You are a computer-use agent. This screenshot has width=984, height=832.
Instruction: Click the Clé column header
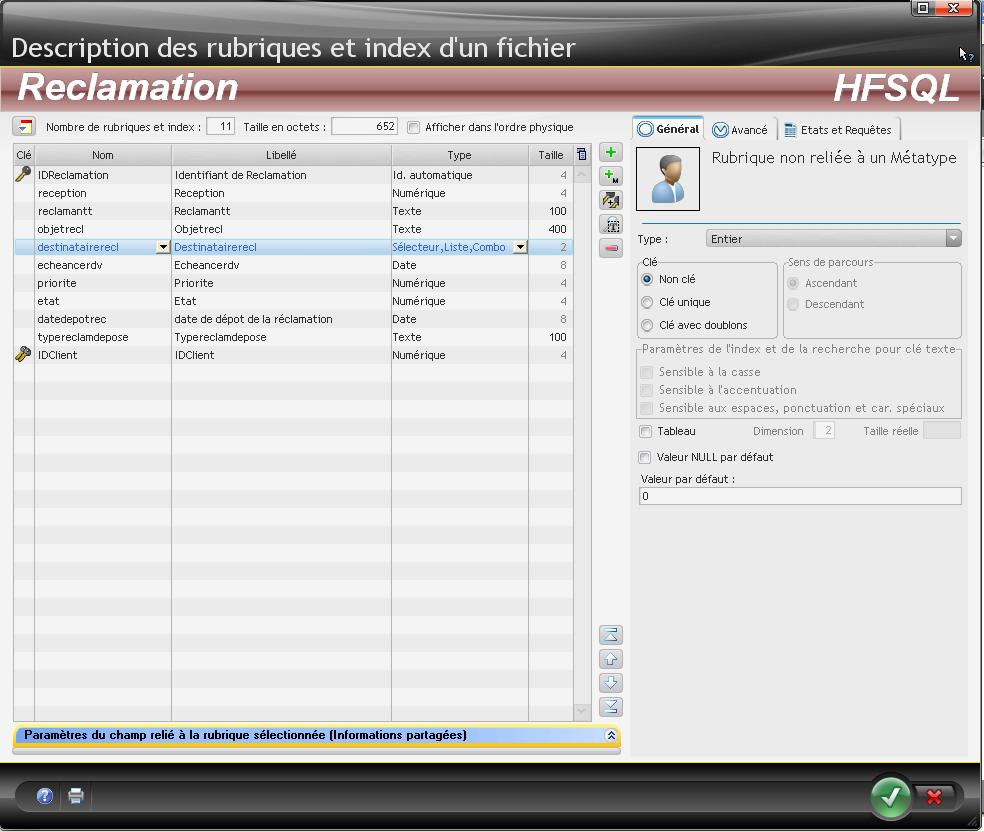click(x=24, y=155)
